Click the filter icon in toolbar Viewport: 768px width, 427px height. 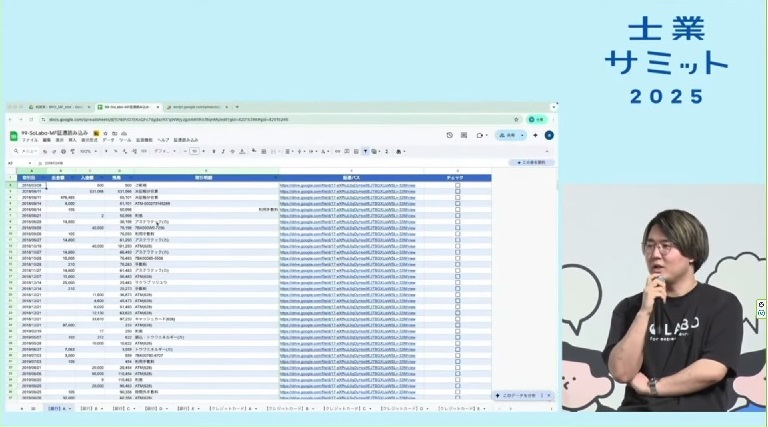(x=365, y=151)
